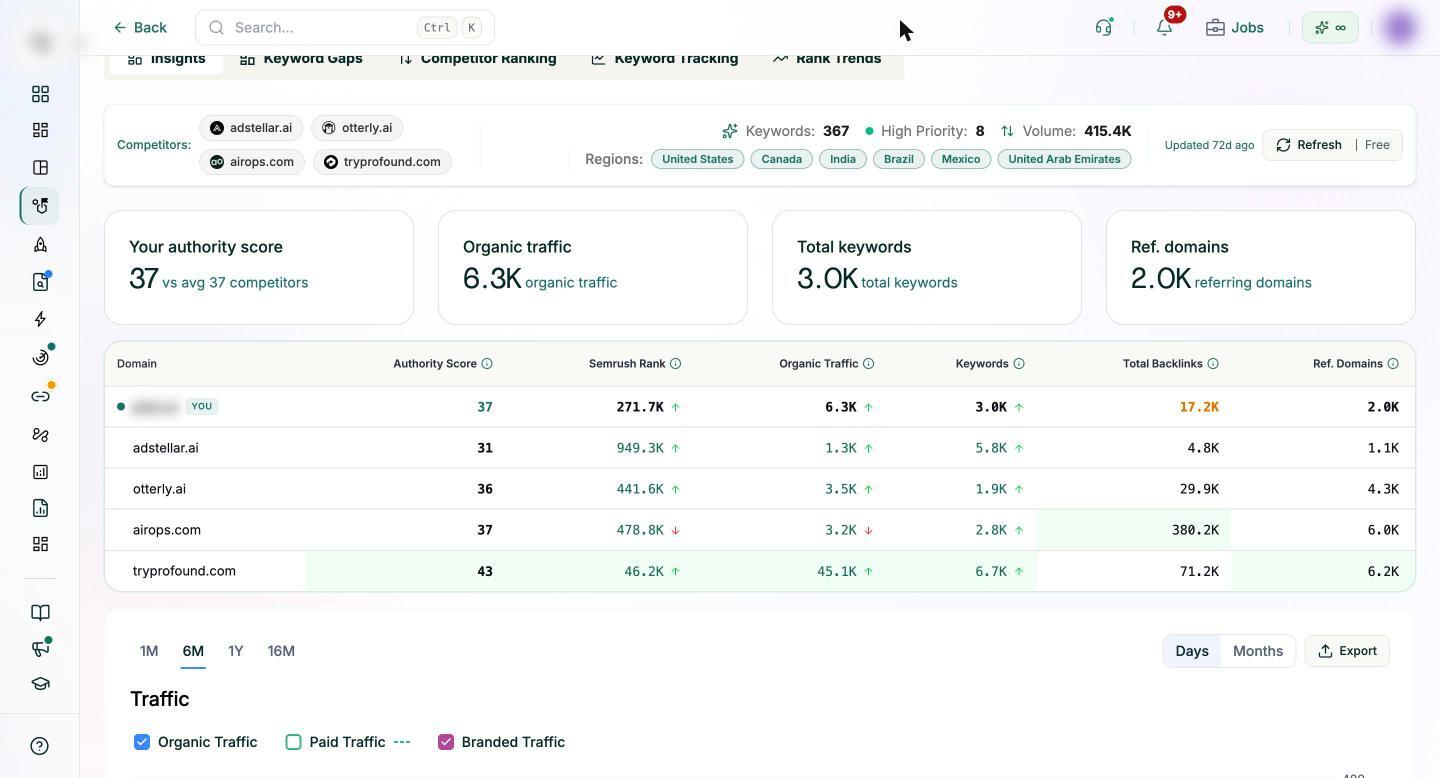This screenshot has height=778, width=1440.
Task: Show info for the Ref. Domains column
Action: 1393,364
